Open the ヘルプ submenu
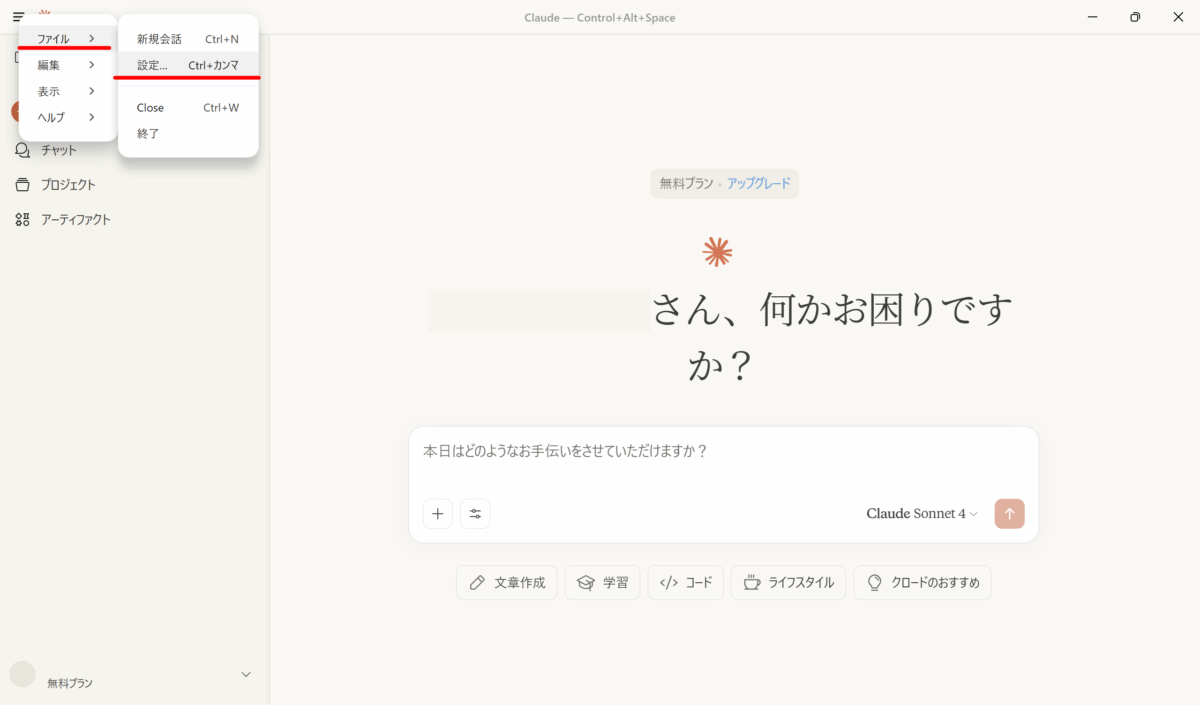1200x705 pixels. click(x=67, y=117)
